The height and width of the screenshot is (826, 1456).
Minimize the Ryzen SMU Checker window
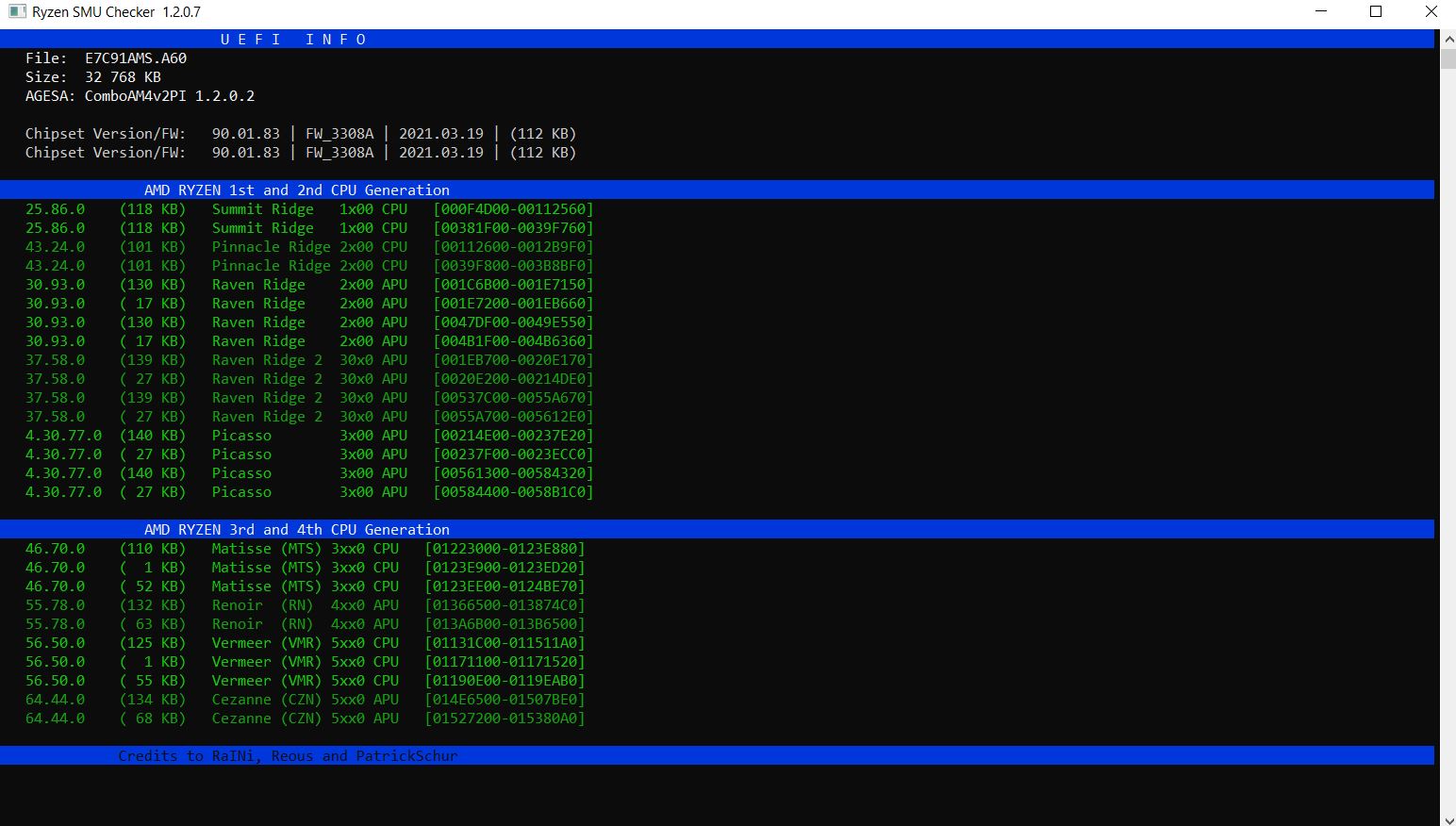pyautogui.click(x=1321, y=12)
